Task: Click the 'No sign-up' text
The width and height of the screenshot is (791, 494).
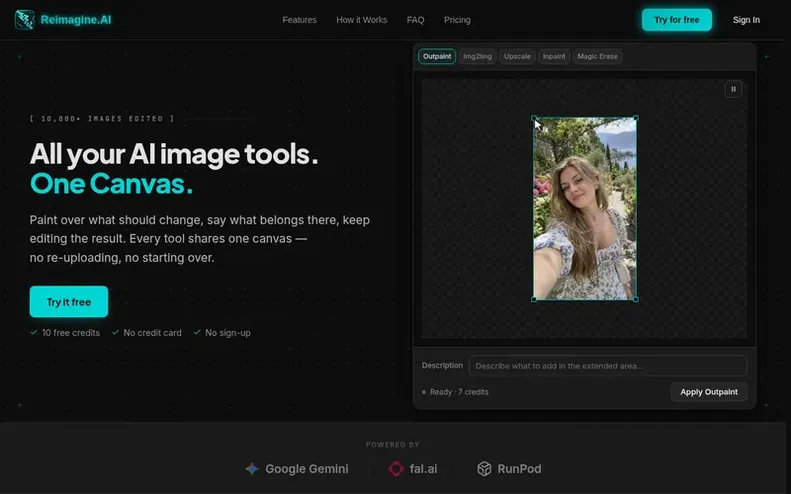Action: click(228, 333)
